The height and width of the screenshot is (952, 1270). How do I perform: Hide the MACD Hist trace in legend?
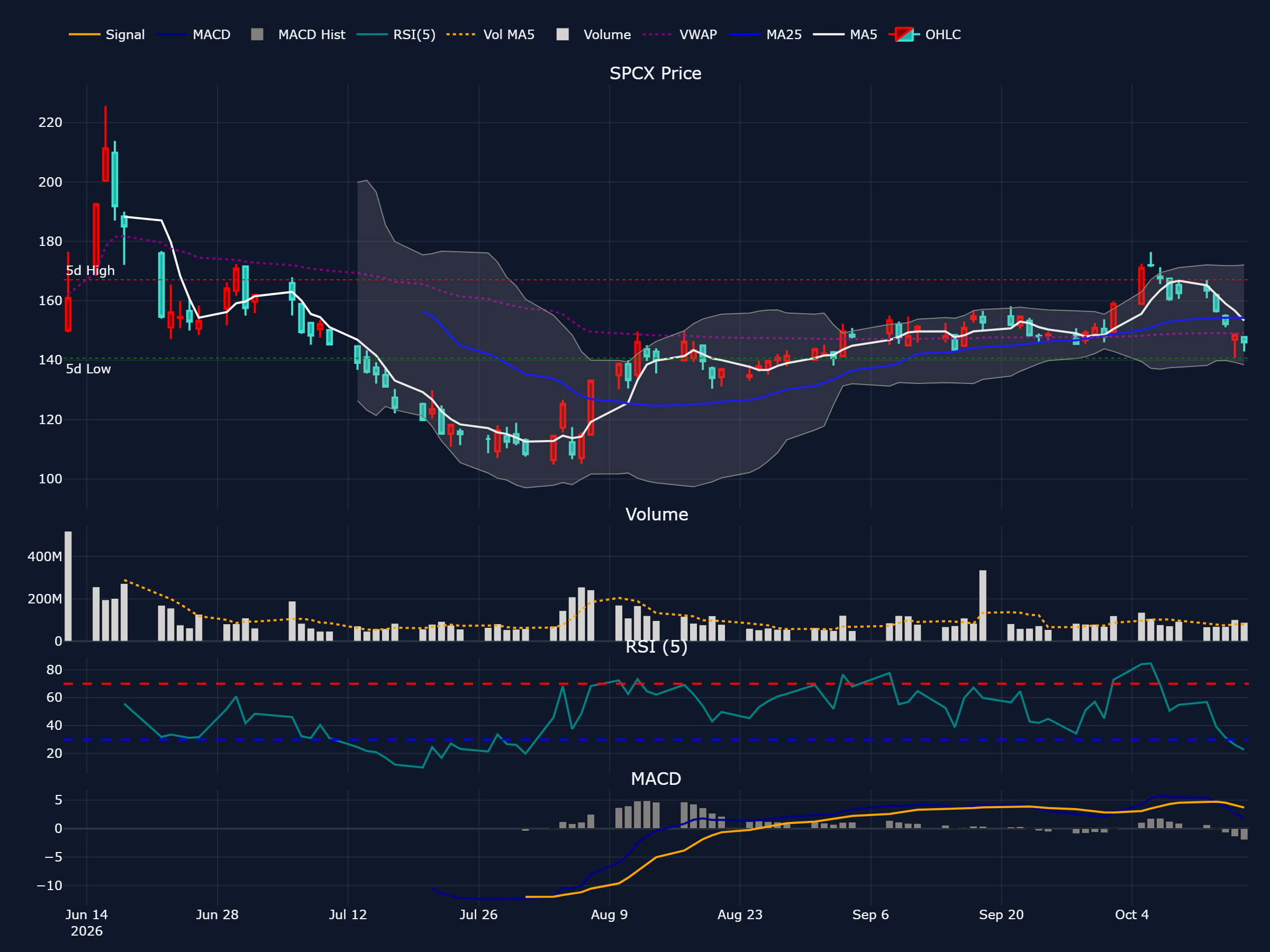298,34
